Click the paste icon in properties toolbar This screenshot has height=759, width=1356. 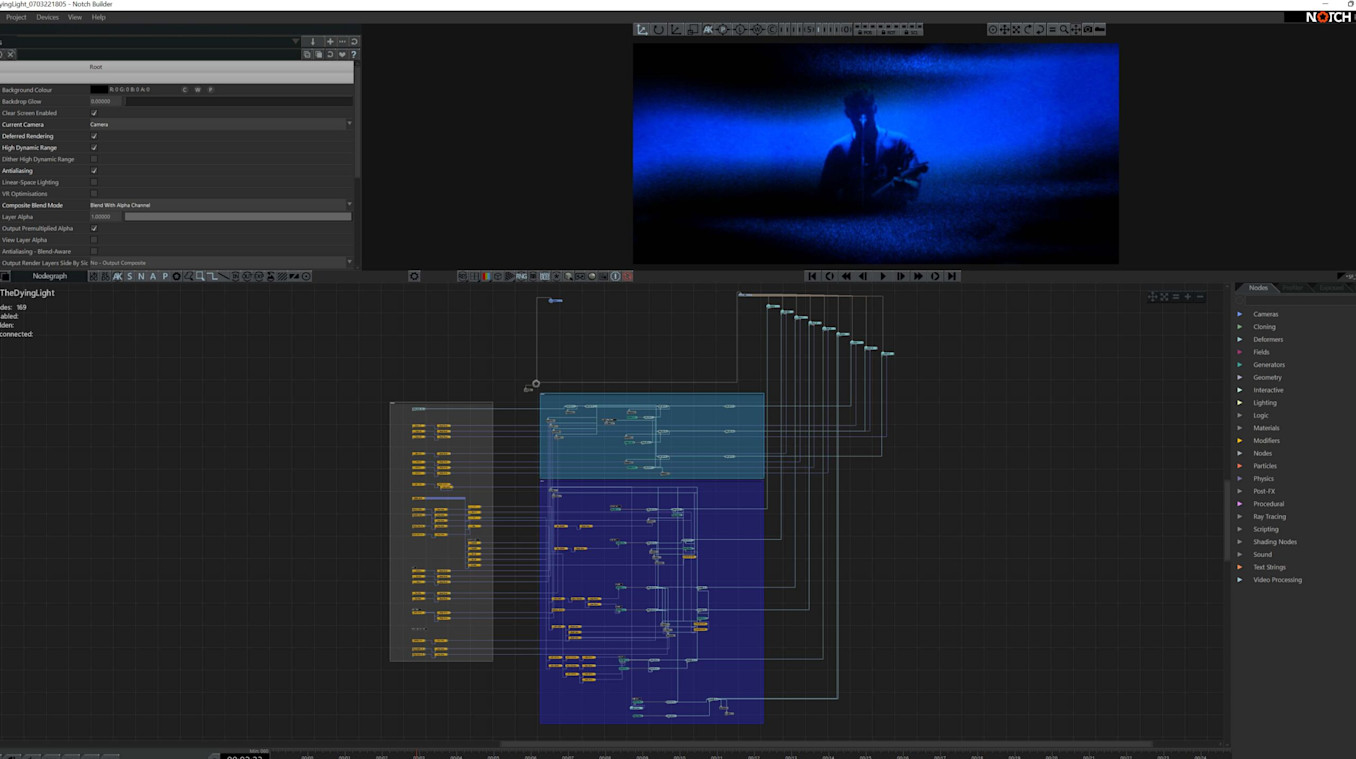click(x=319, y=54)
